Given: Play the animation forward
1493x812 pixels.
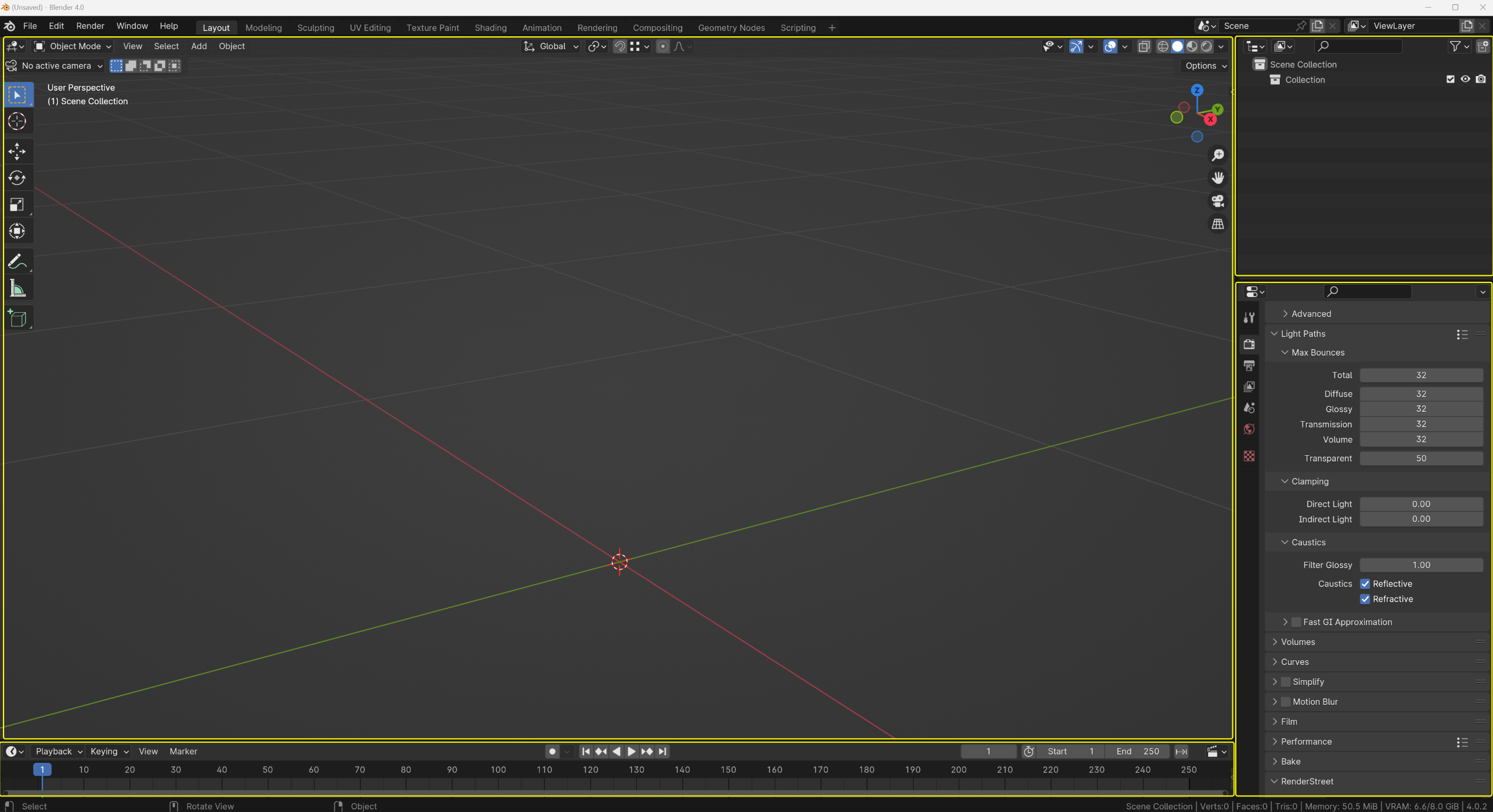Looking at the screenshot, I should coord(632,751).
